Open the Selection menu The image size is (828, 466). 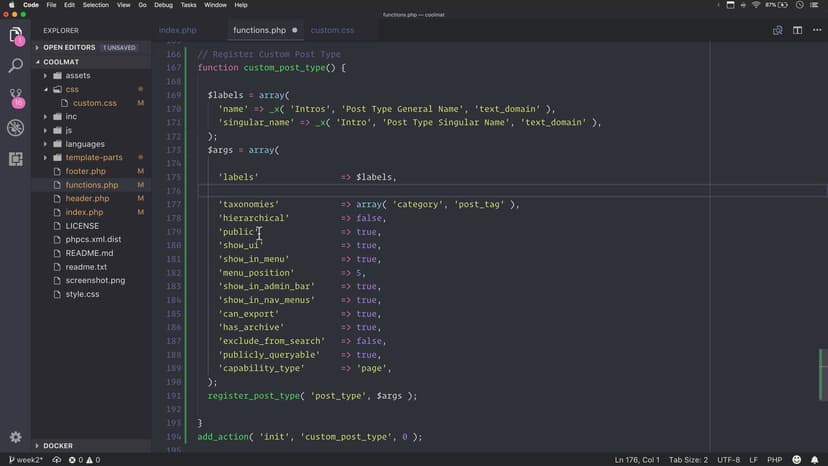point(96,5)
